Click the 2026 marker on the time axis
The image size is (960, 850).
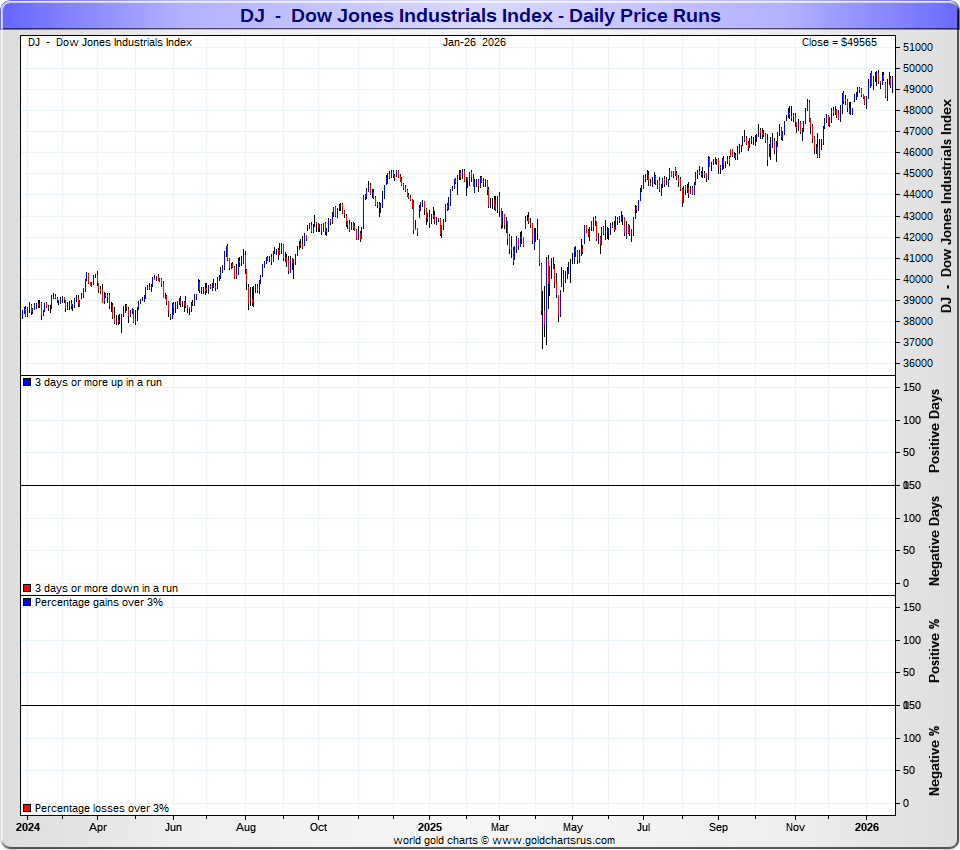click(x=866, y=828)
